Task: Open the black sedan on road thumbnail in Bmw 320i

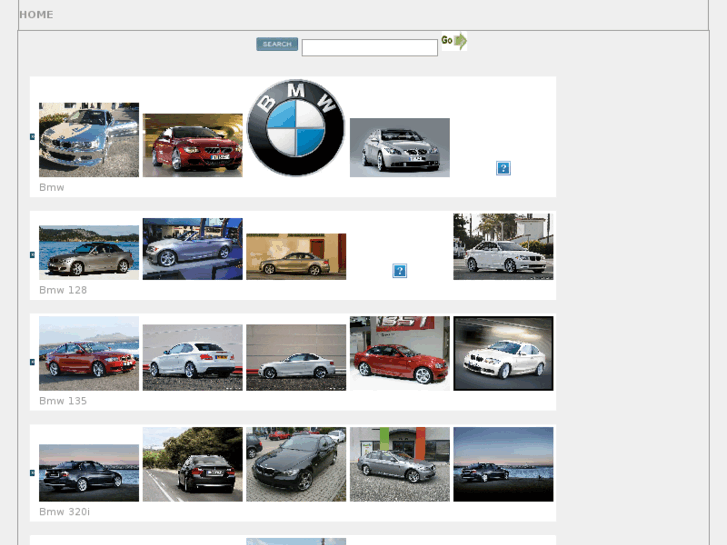Action: click(192, 464)
